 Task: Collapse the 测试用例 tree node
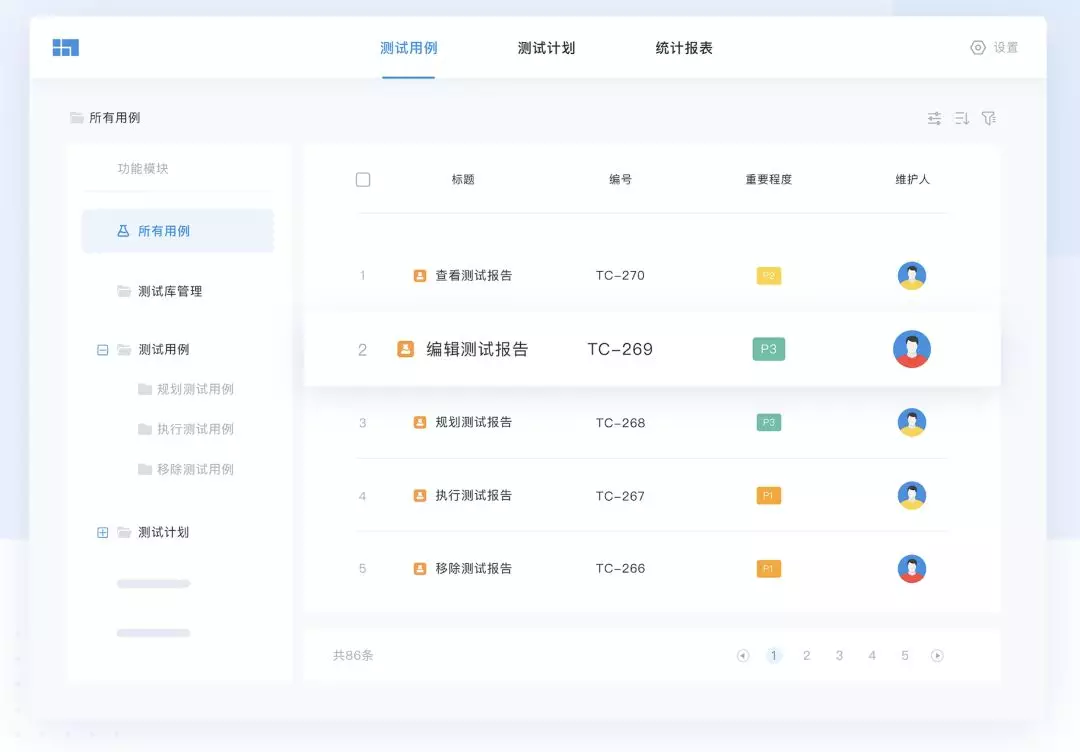point(103,350)
